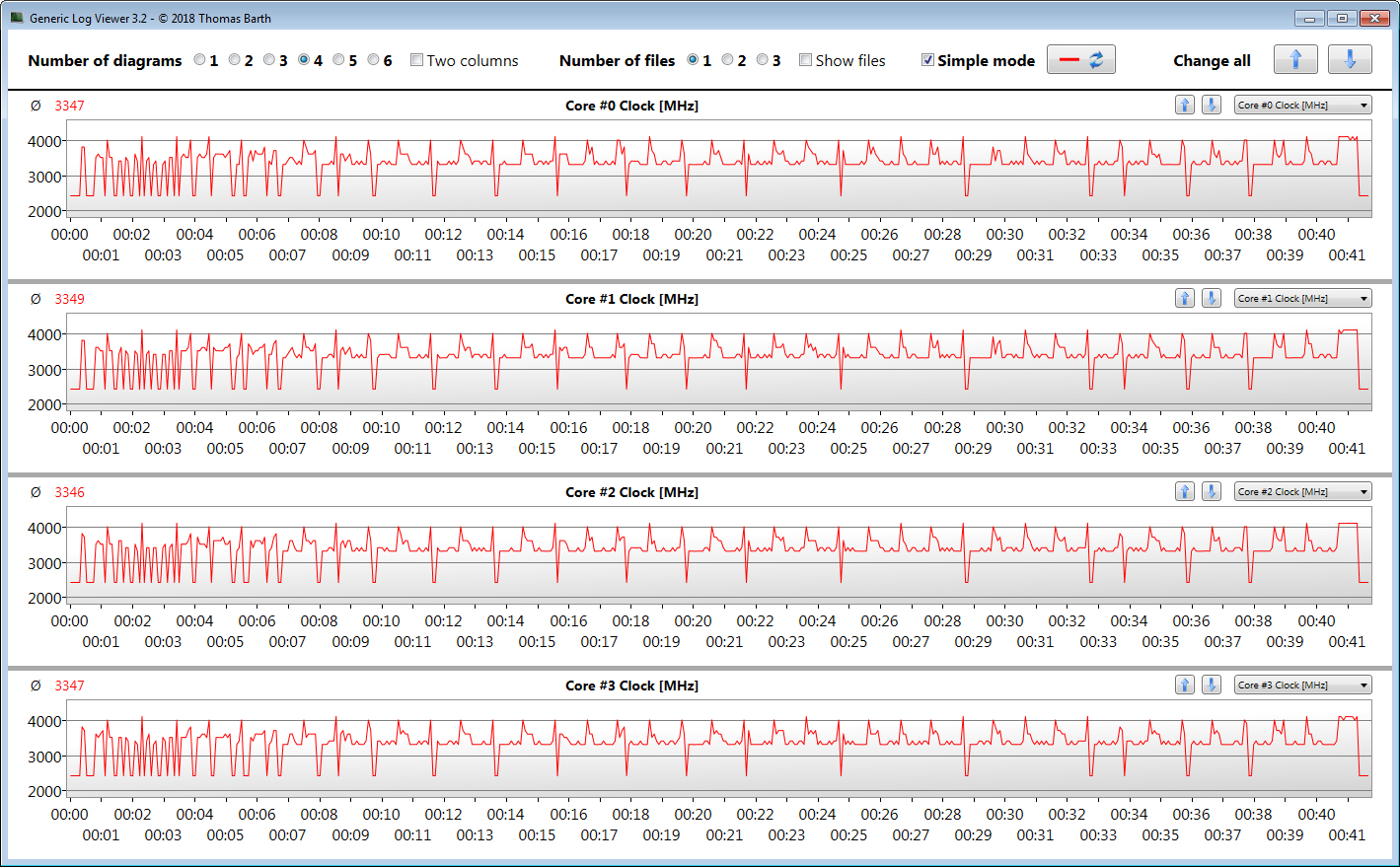
Task: Select 2 for Number of files
Action: 728,60
